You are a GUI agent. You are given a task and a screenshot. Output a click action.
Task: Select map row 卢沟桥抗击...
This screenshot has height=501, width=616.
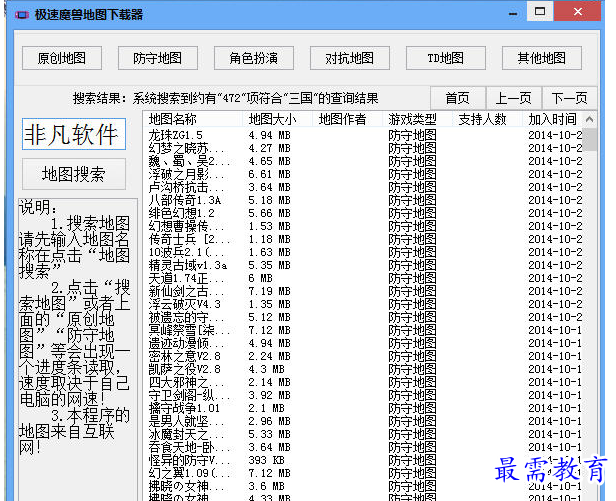pyautogui.click(x=365, y=187)
